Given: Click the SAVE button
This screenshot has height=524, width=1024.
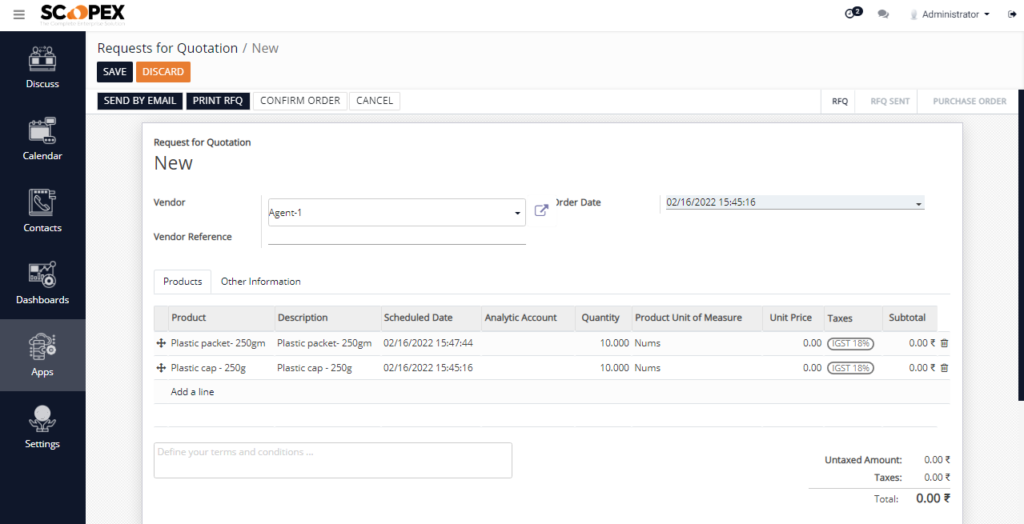Looking at the screenshot, I should click(115, 72).
